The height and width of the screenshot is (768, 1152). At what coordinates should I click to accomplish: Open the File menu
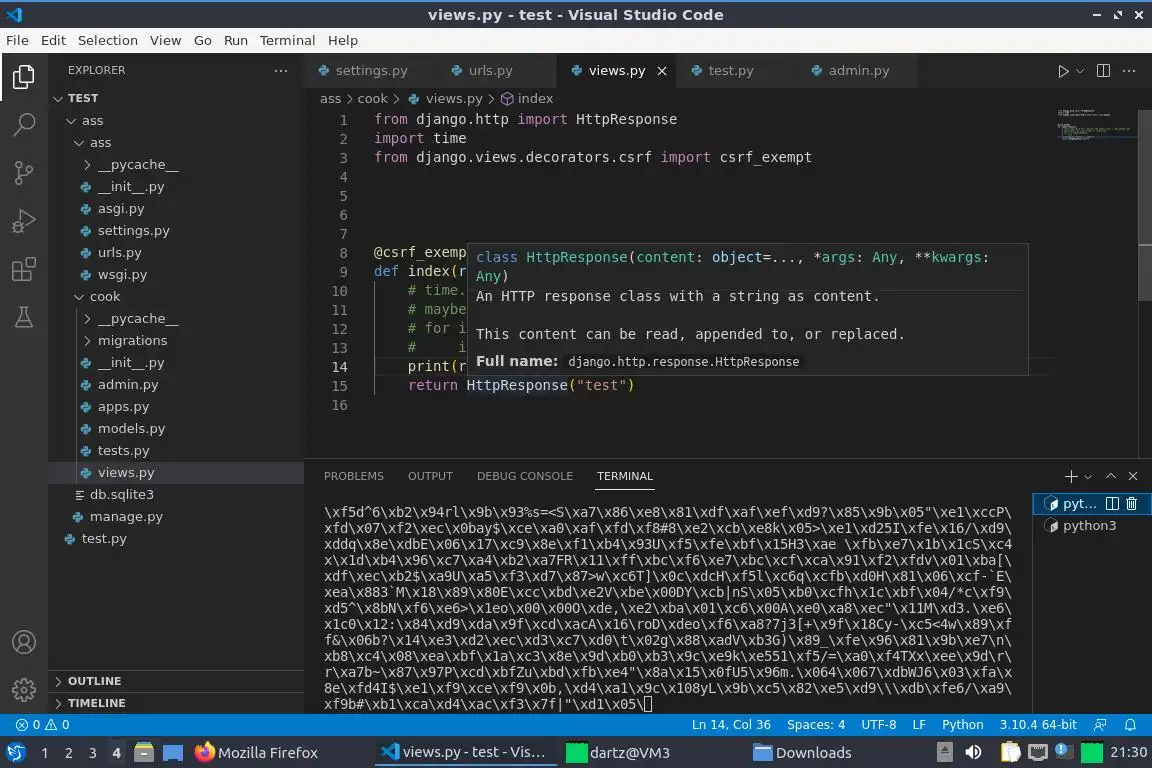point(18,40)
